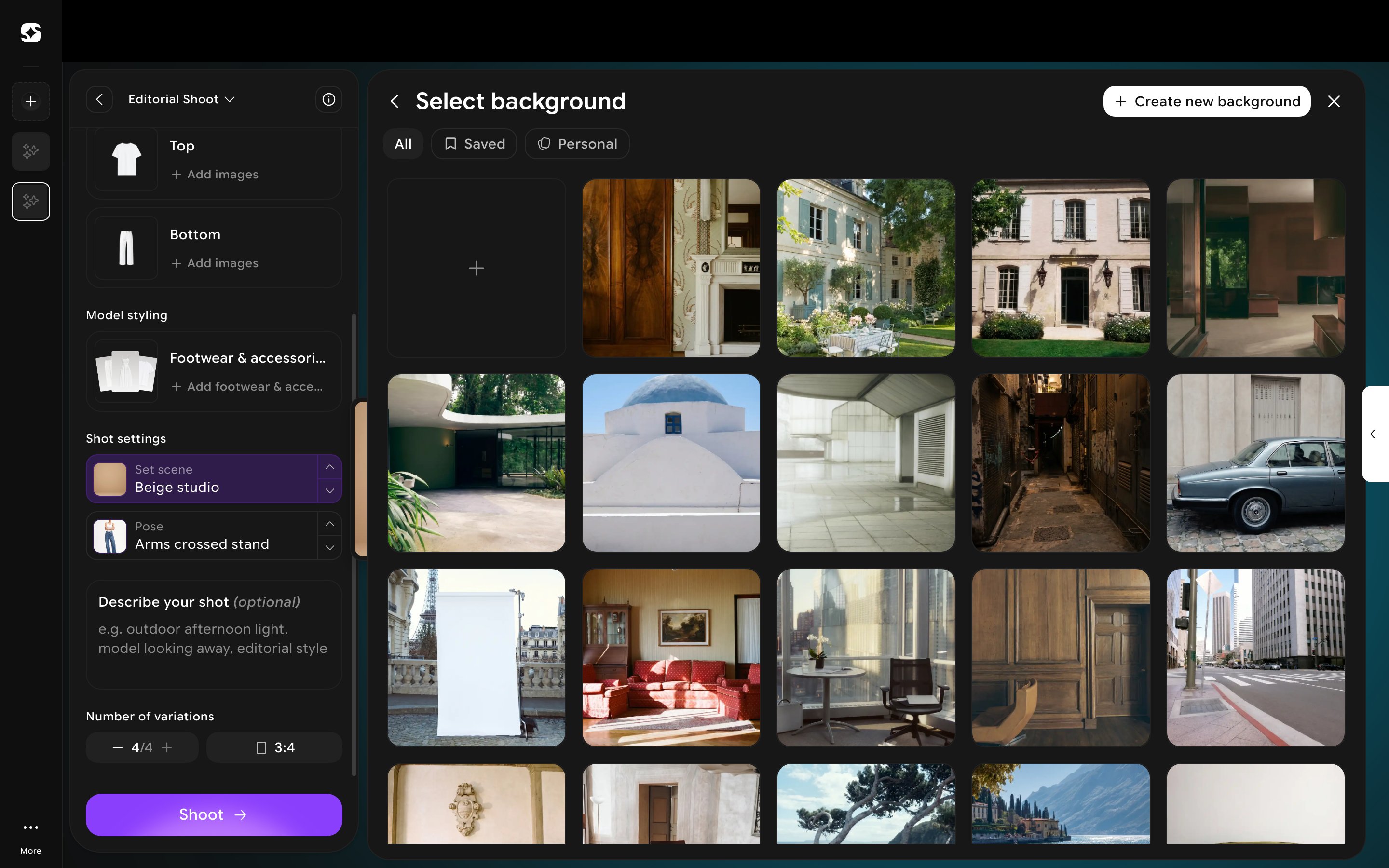Screen dimensions: 1389x868
Task: Click the Footwear & accessories title text
Action: coord(247,358)
